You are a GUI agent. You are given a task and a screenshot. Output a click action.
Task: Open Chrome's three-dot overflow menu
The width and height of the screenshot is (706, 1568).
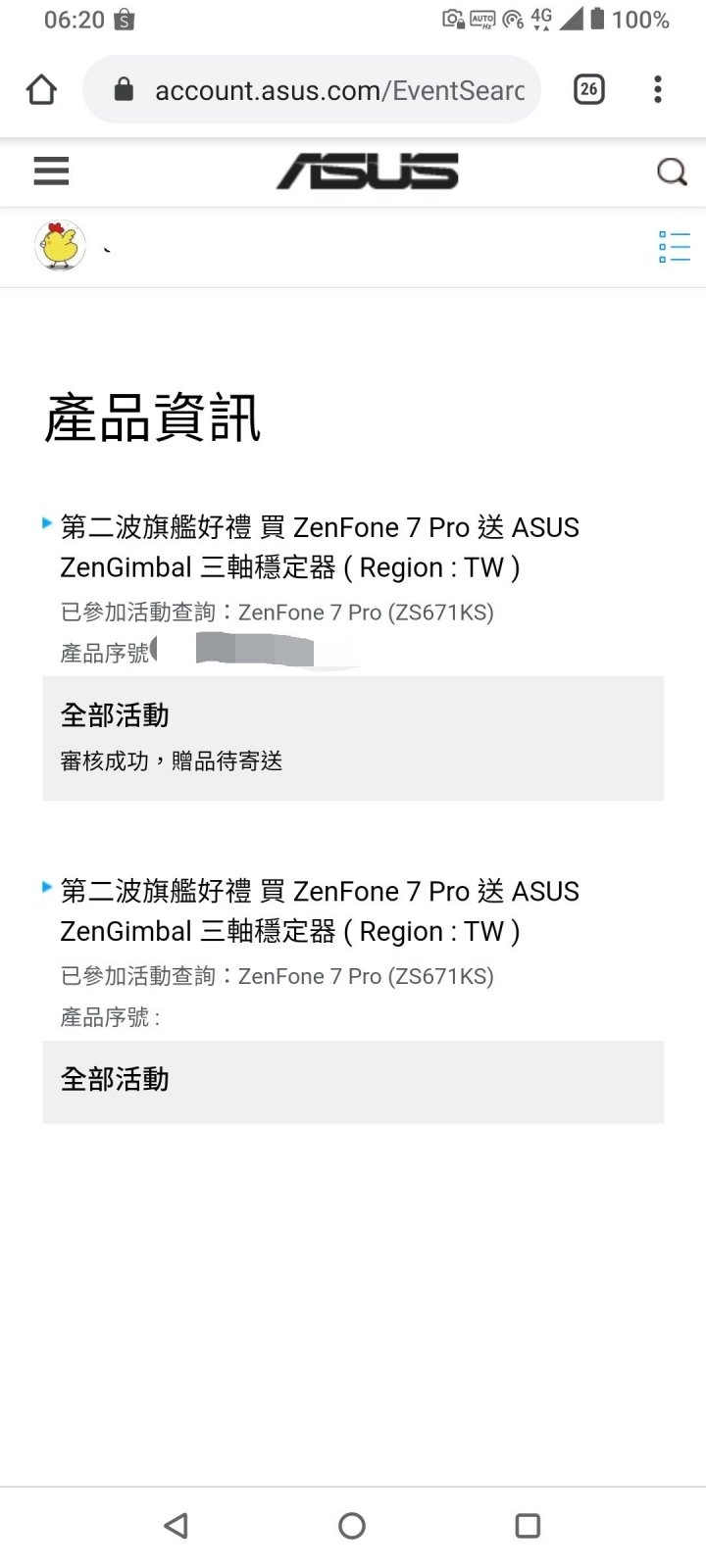658,90
